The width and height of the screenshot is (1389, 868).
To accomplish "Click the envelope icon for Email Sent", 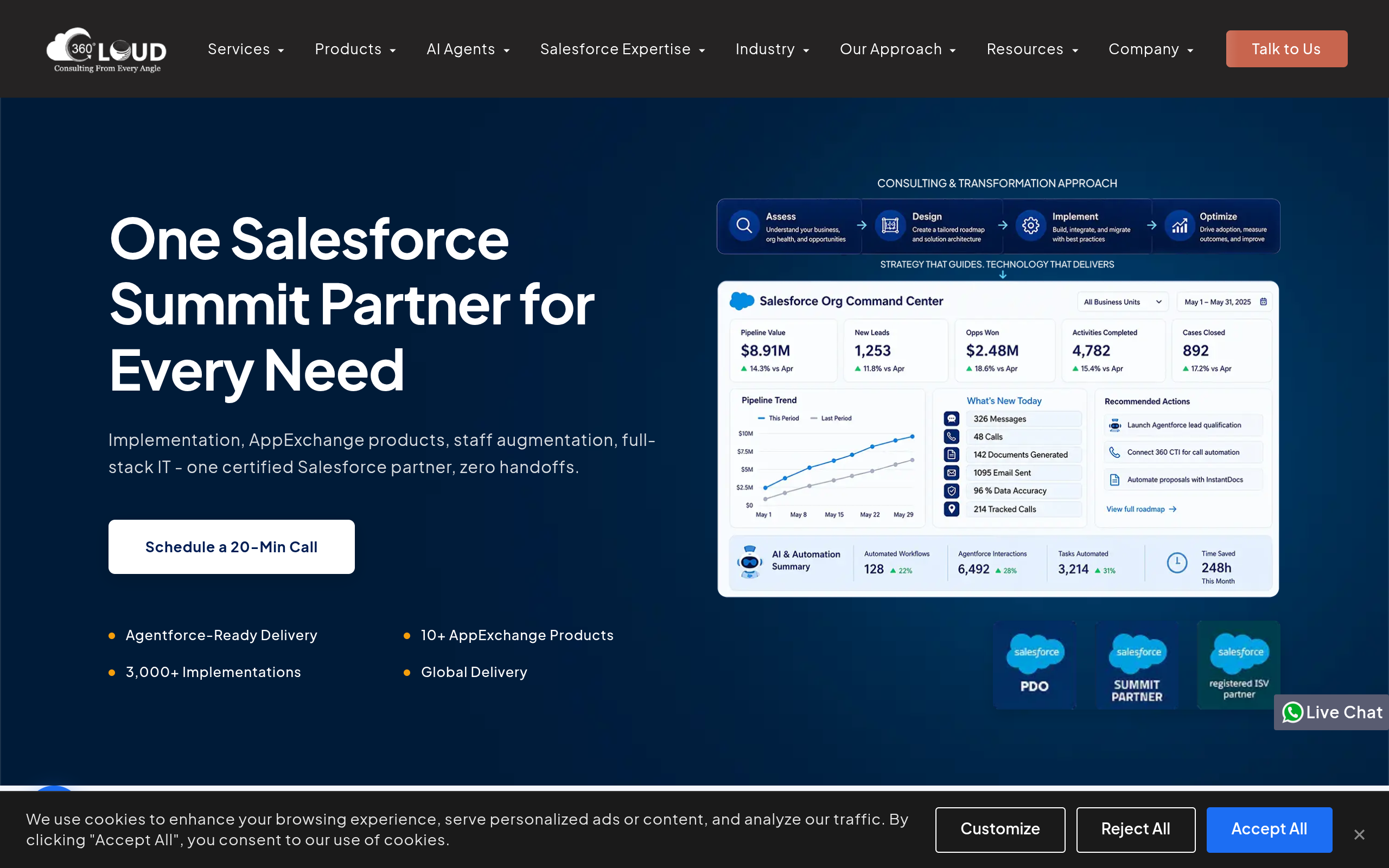I will [952, 473].
